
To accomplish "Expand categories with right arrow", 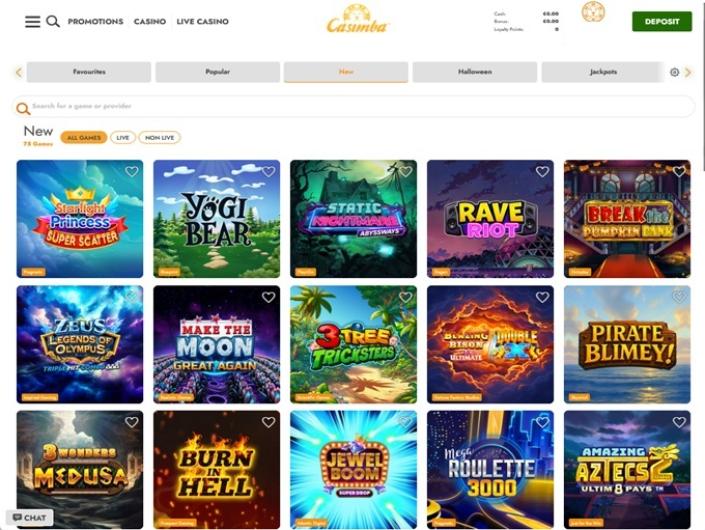I will coord(688,72).
